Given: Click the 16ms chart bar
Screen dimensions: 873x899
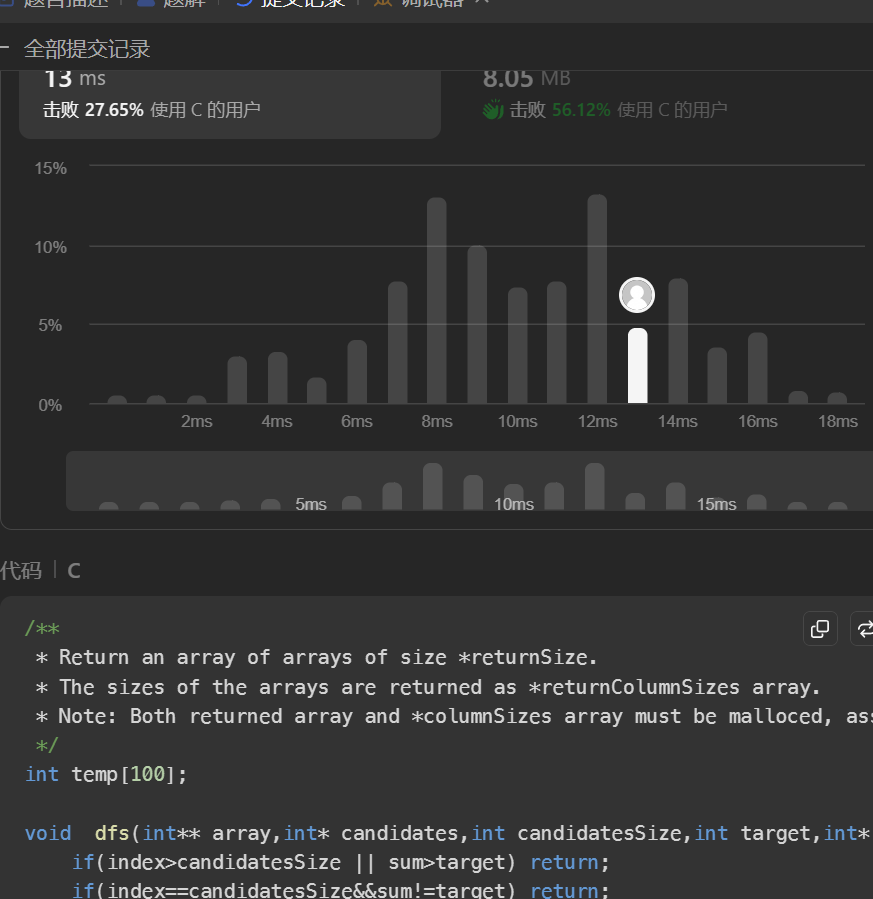Looking at the screenshot, I should click(x=758, y=368).
